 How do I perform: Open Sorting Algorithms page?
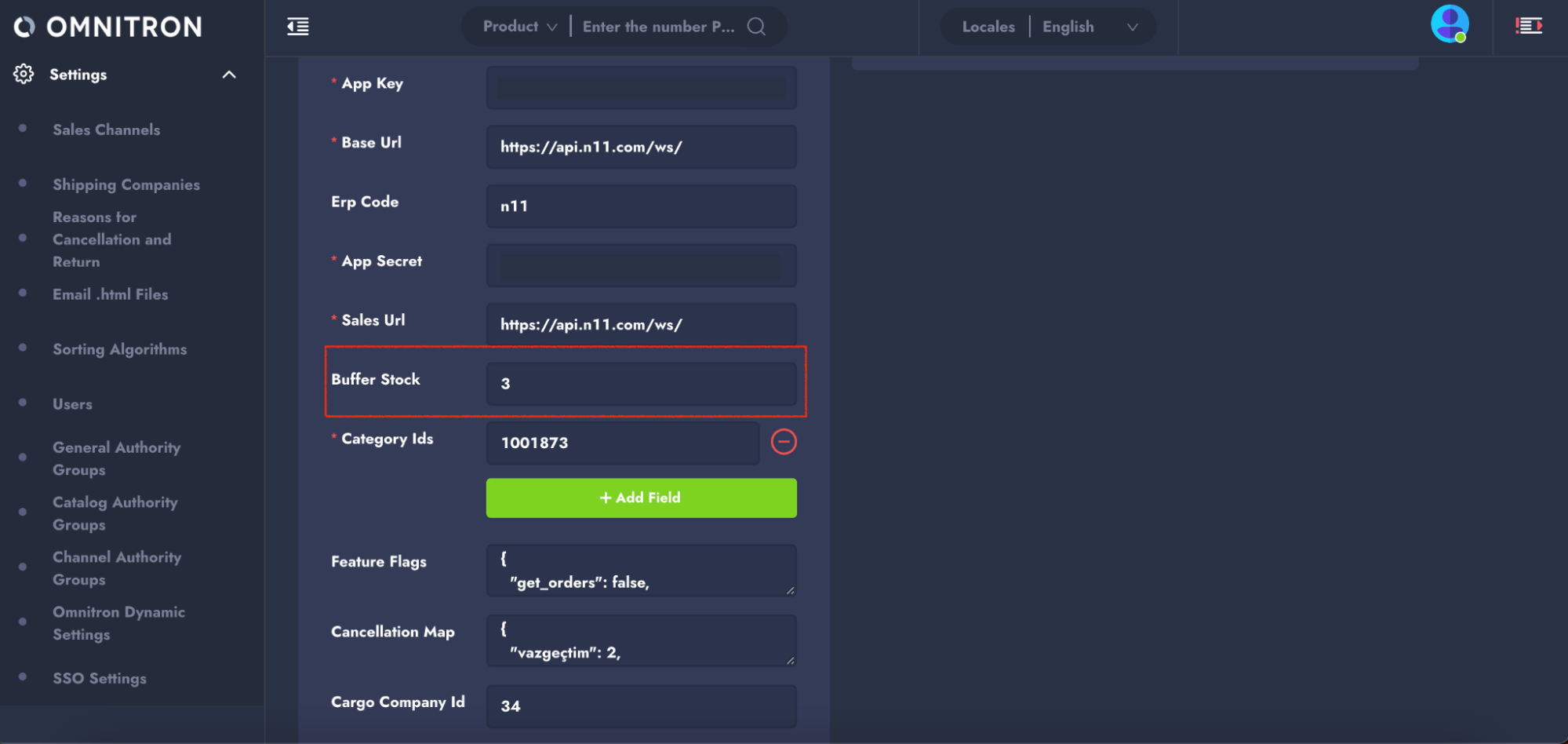tap(119, 349)
